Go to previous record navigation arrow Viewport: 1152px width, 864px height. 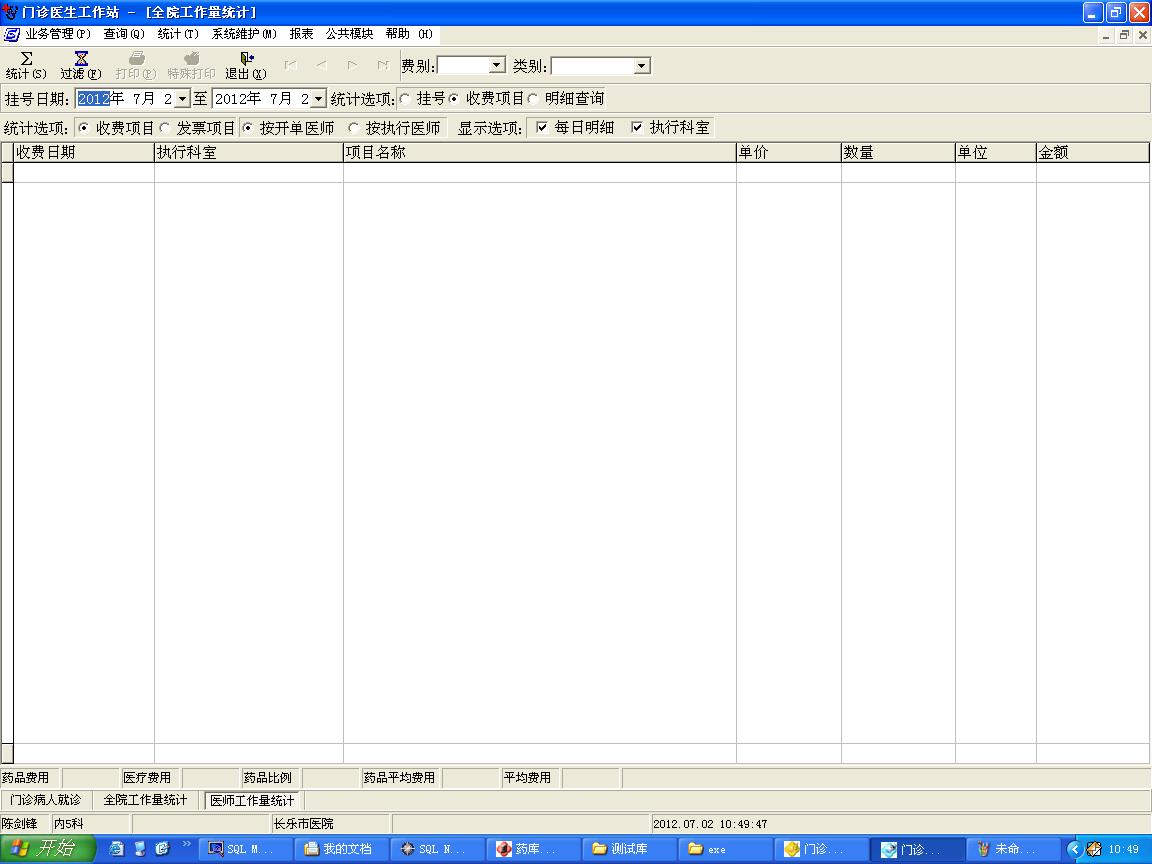(322, 65)
